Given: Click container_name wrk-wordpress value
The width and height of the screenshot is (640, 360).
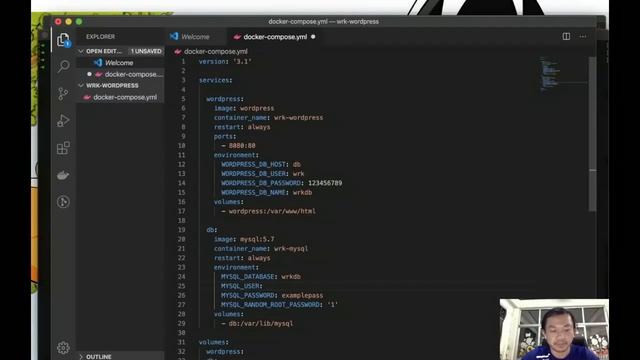Looking at the screenshot, I should [x=298, y=118].
